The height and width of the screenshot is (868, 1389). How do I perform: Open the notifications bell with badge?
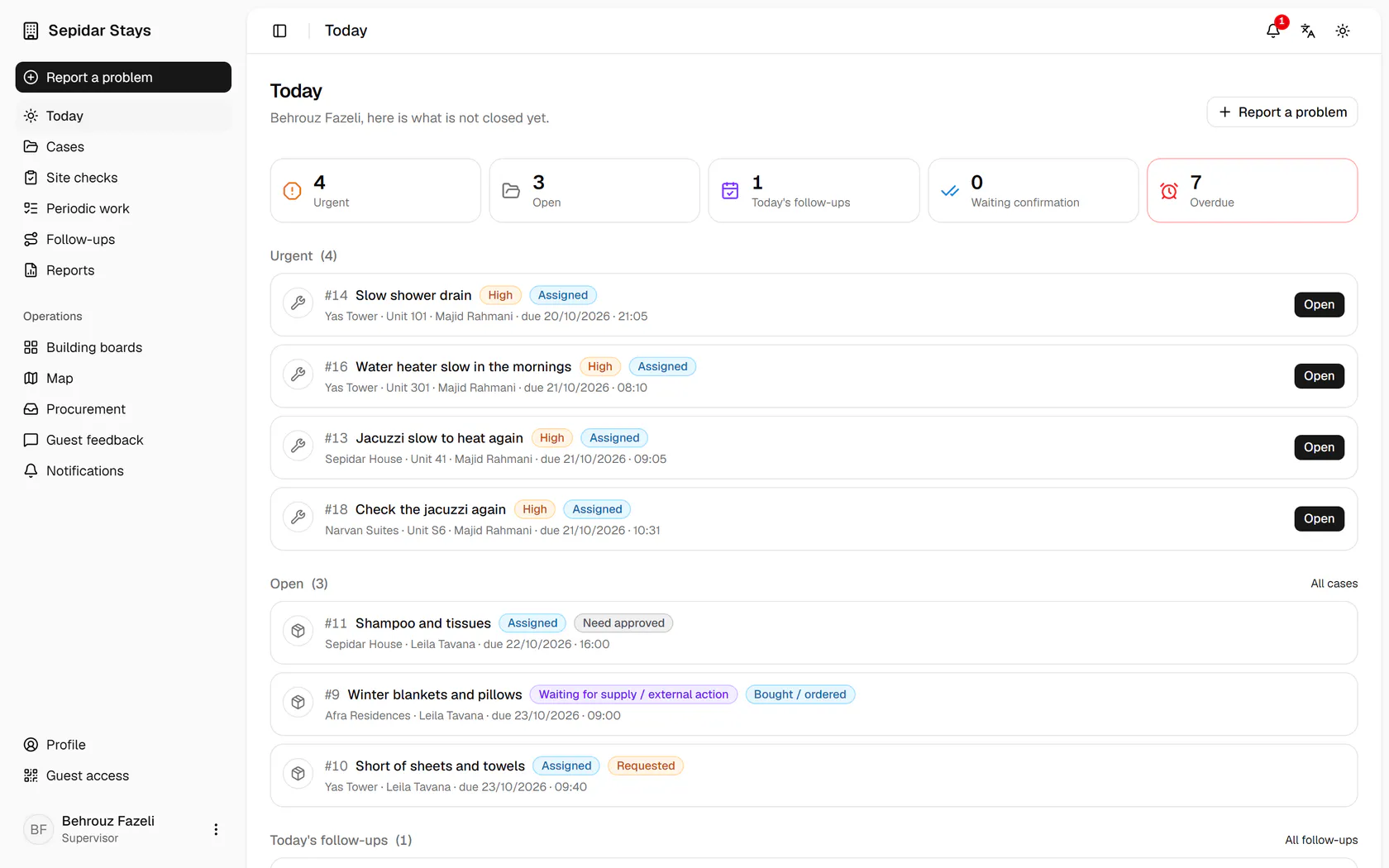click(1273, 31)
